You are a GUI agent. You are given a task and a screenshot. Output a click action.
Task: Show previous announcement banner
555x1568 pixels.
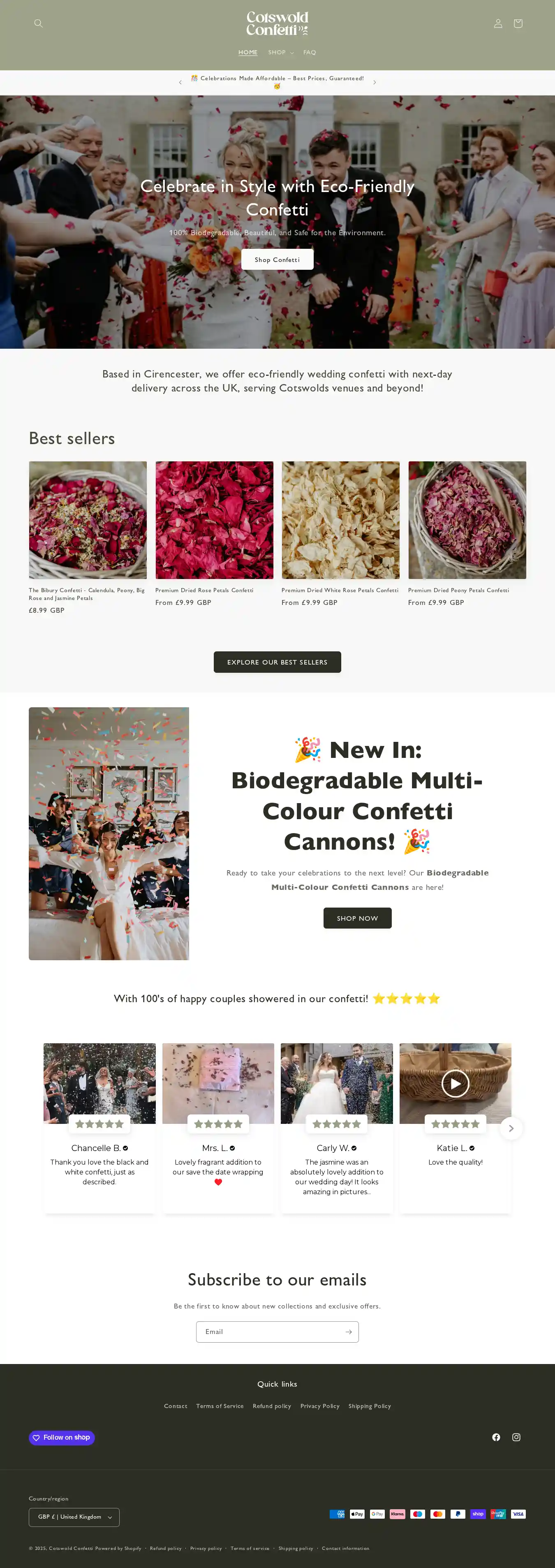[x=180, y=82]
